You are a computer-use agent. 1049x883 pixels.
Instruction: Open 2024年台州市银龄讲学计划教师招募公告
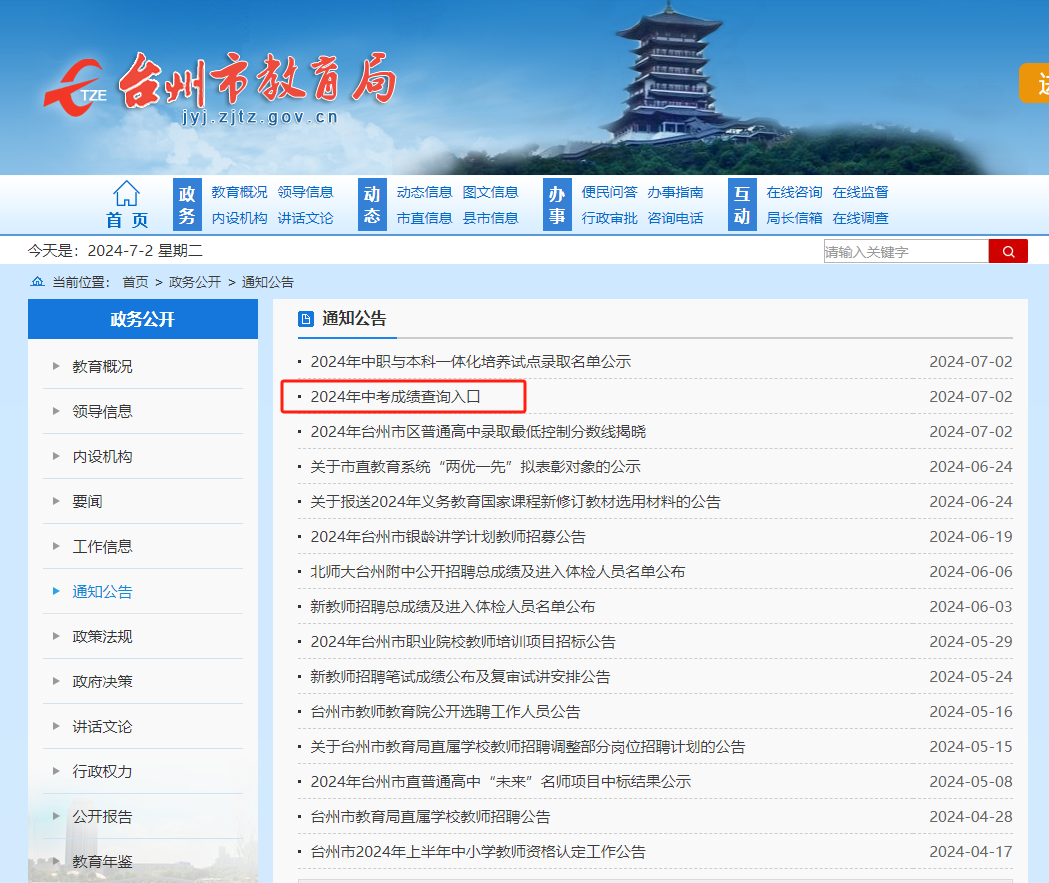[x=446, y=537]
